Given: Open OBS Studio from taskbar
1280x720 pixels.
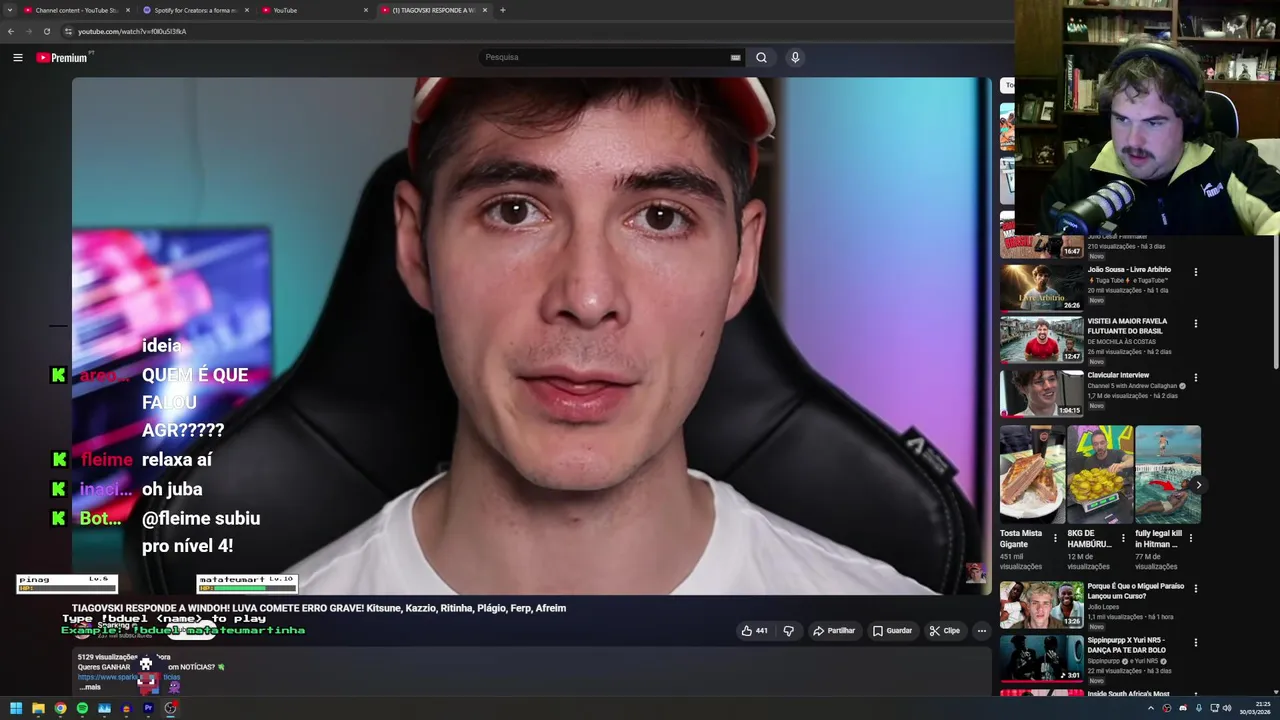Looking at the screenshot, I should coord(171,708).
